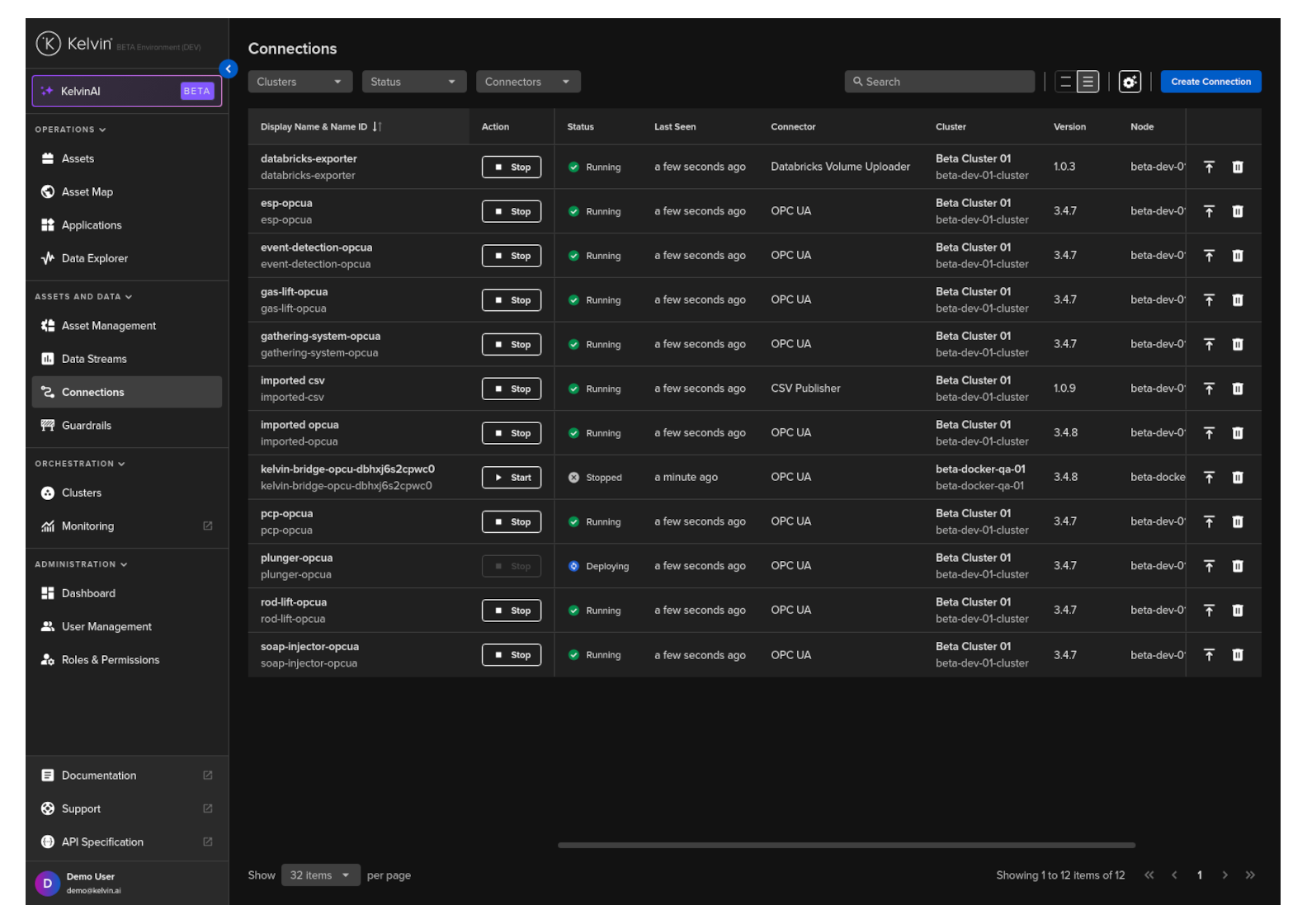Start the kelvin-bridge-opcu connection
The height and width of the screenshot is (924, 1307).
tap(512, 478)
